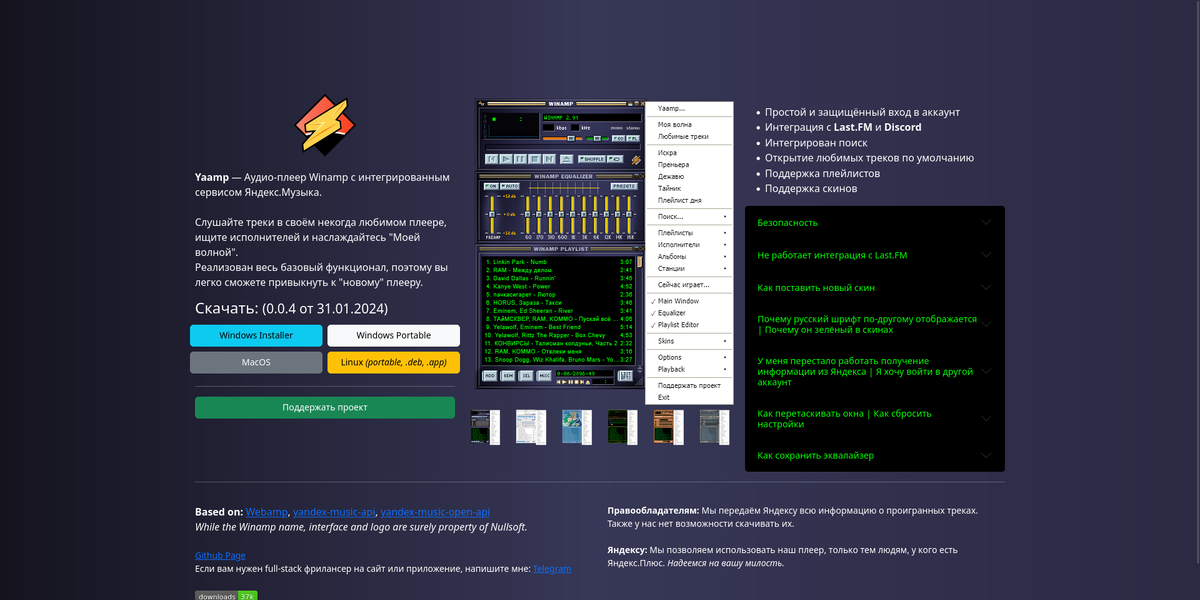Select Linkin Park - Numb playlist row
This screenshot has height=600, width=1200.
click(x=560, y=262)
